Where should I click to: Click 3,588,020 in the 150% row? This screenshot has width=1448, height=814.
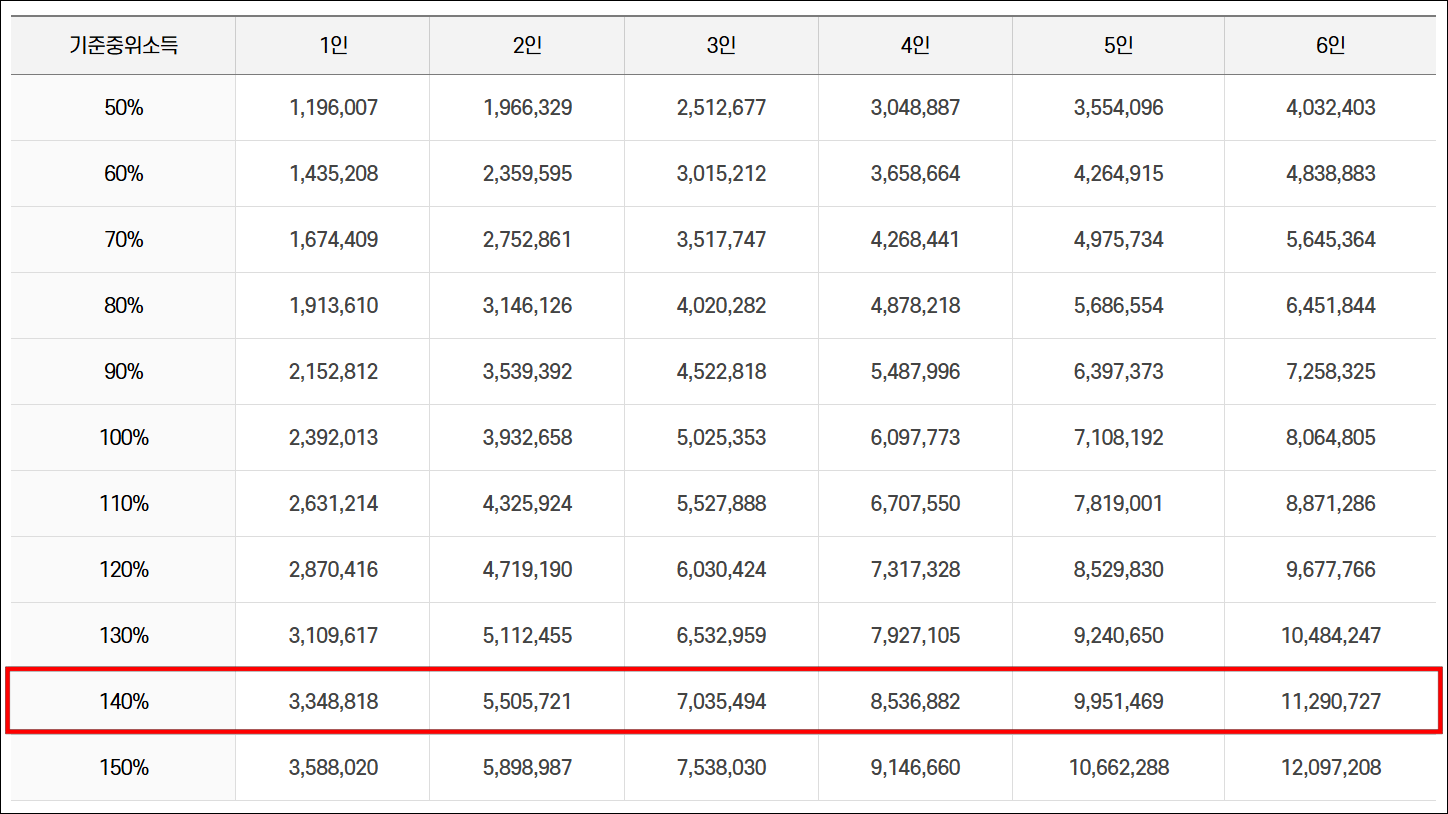[x=334, y=768]
